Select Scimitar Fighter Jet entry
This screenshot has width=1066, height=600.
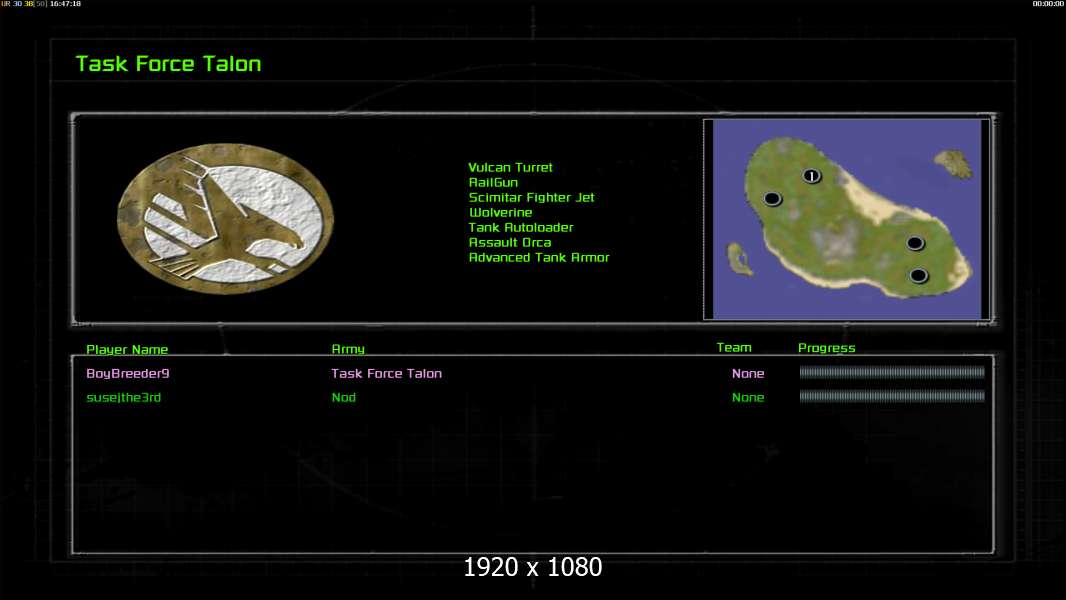(532, 197)
